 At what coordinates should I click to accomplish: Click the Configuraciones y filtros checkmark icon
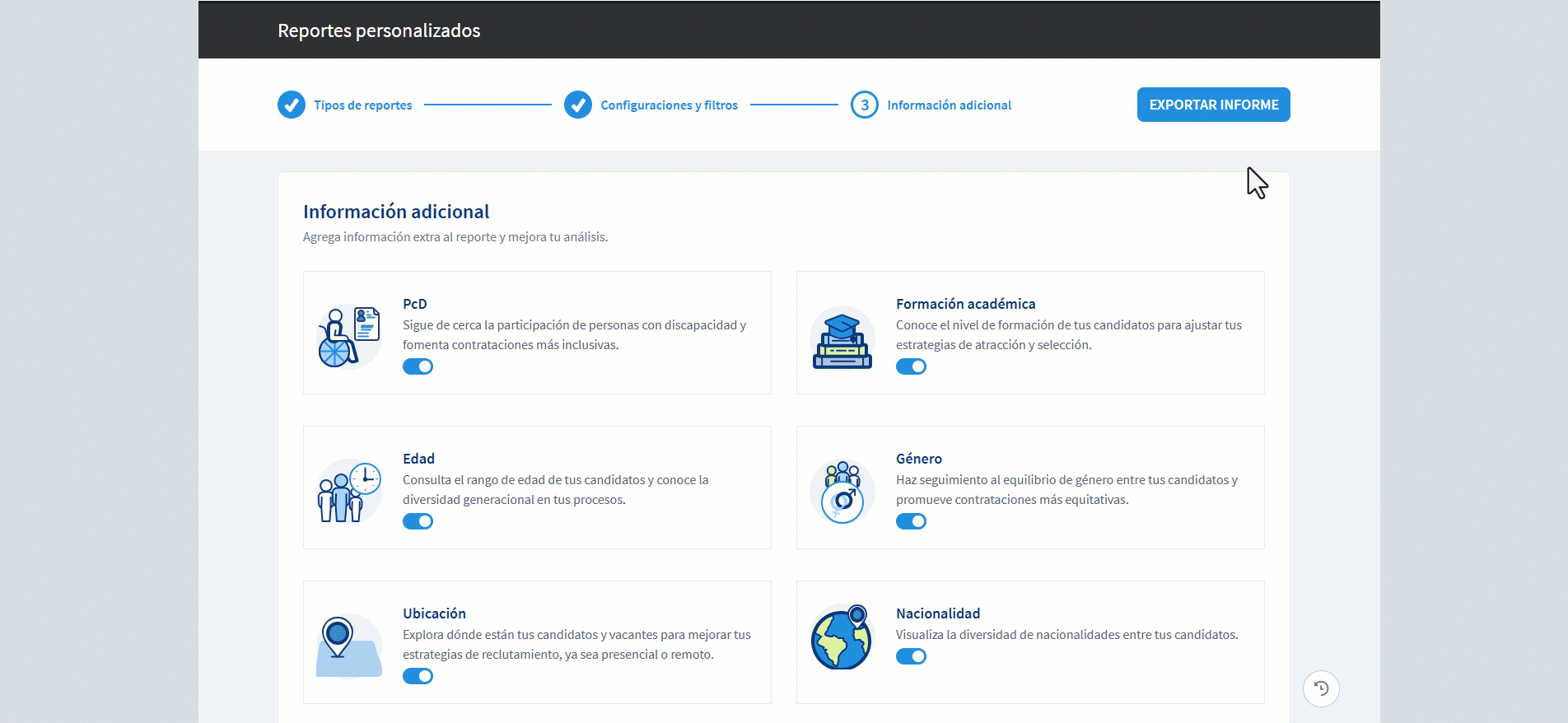pyautogui.click(x=578, y=105)
